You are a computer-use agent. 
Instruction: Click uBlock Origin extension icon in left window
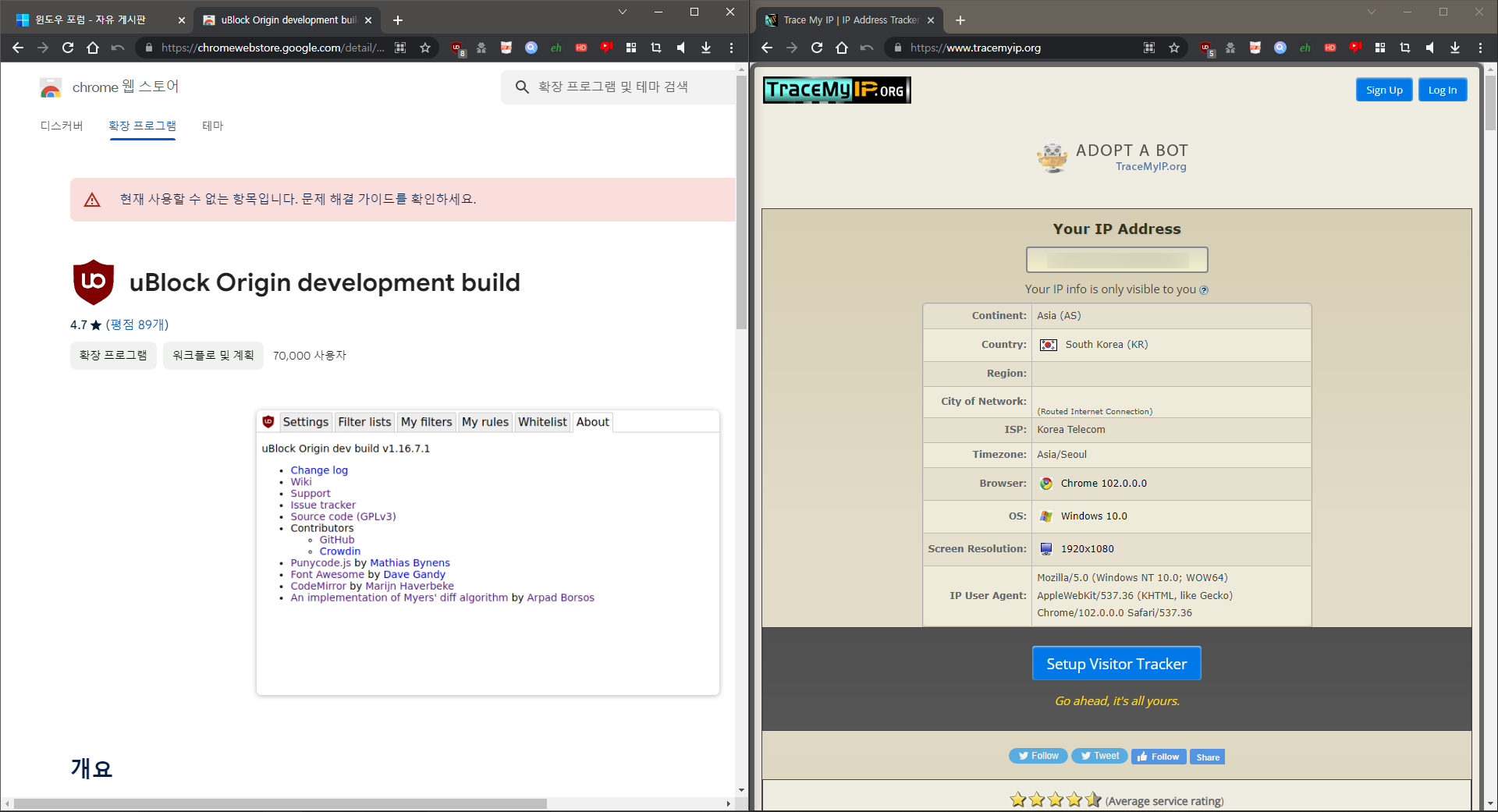(x=457, y=48)
